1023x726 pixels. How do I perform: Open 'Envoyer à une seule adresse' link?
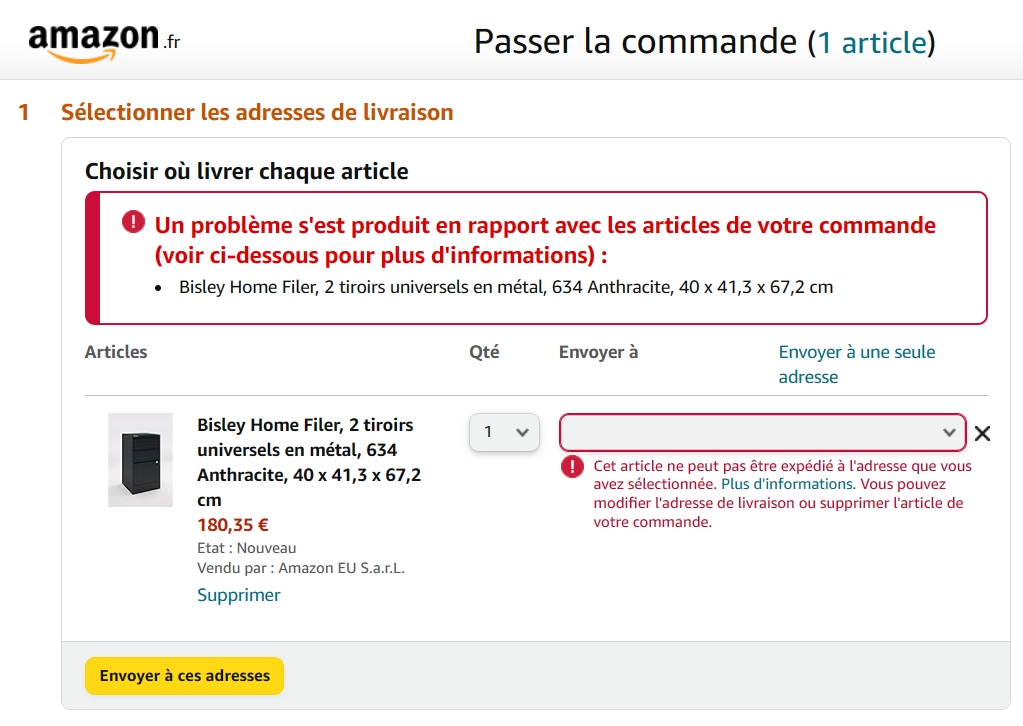(x=857, y=365)
